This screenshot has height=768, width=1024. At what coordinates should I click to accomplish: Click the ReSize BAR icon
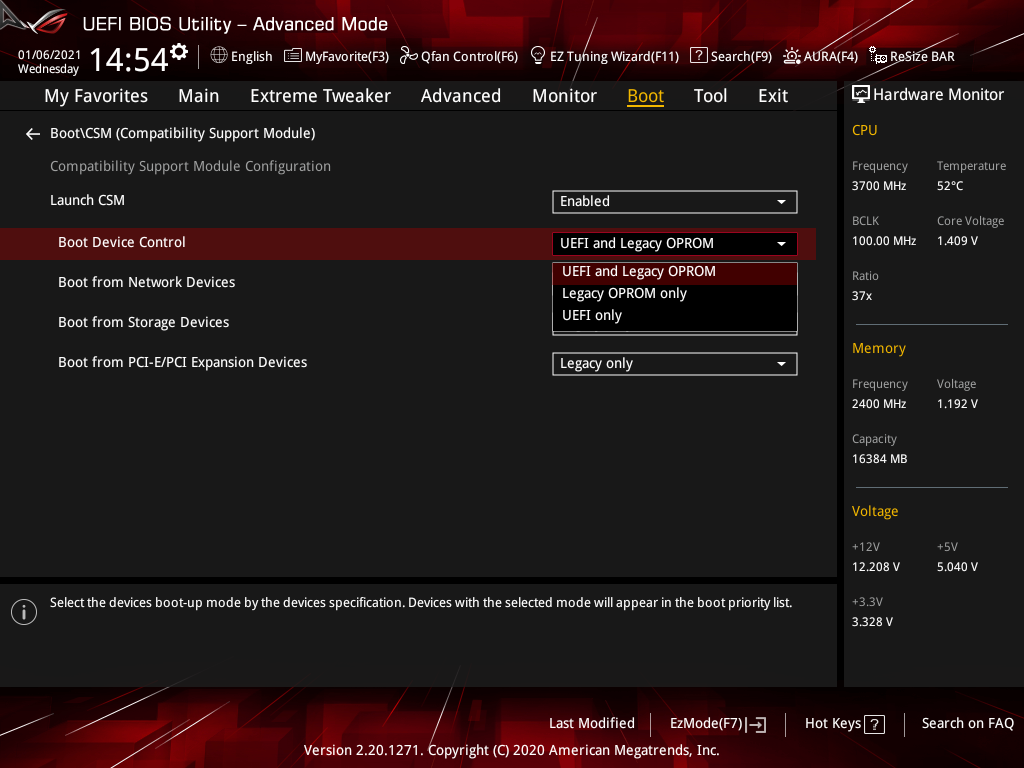[878, 56]
